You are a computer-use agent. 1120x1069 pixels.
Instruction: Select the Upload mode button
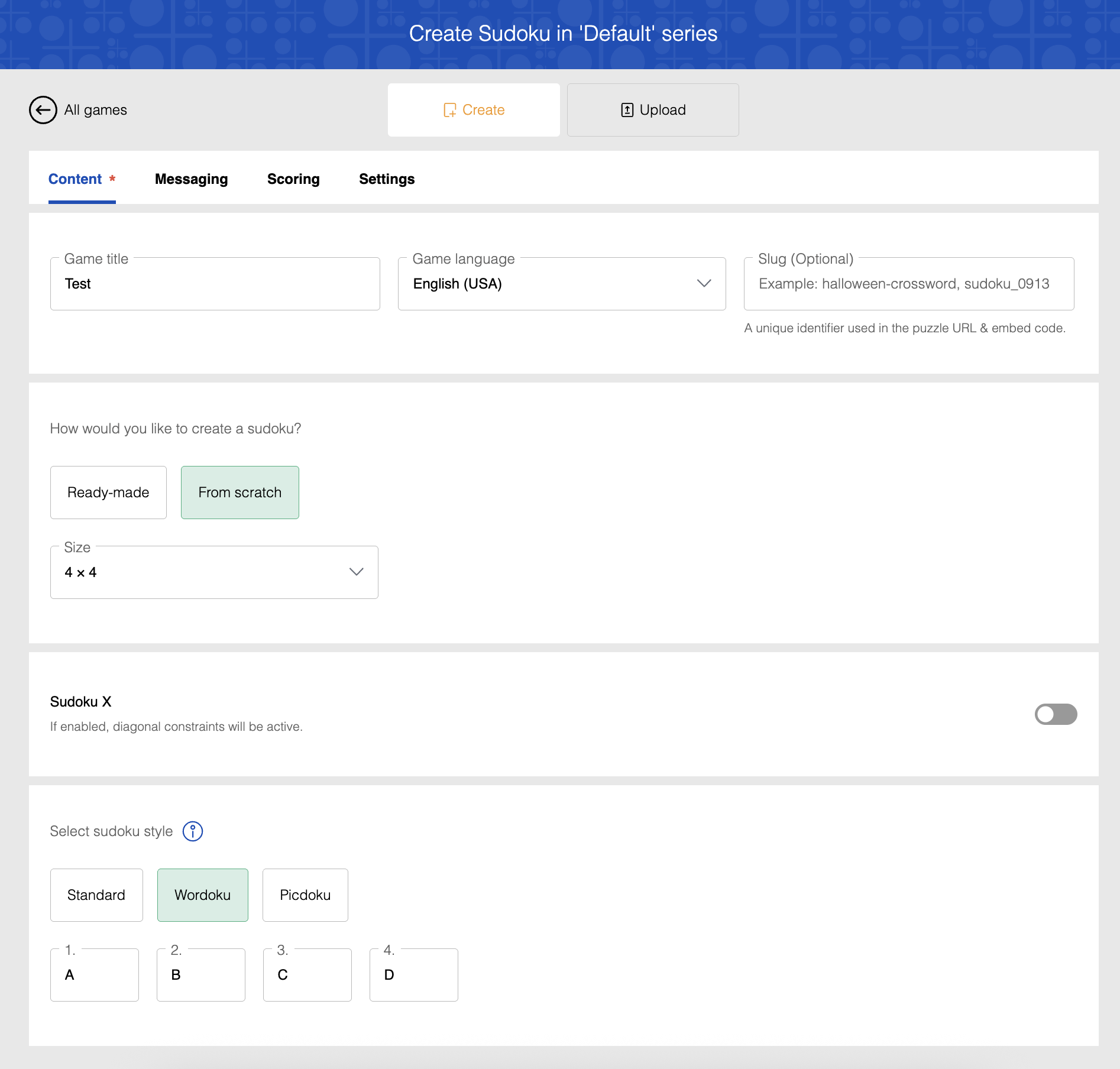tap(653, 110)
